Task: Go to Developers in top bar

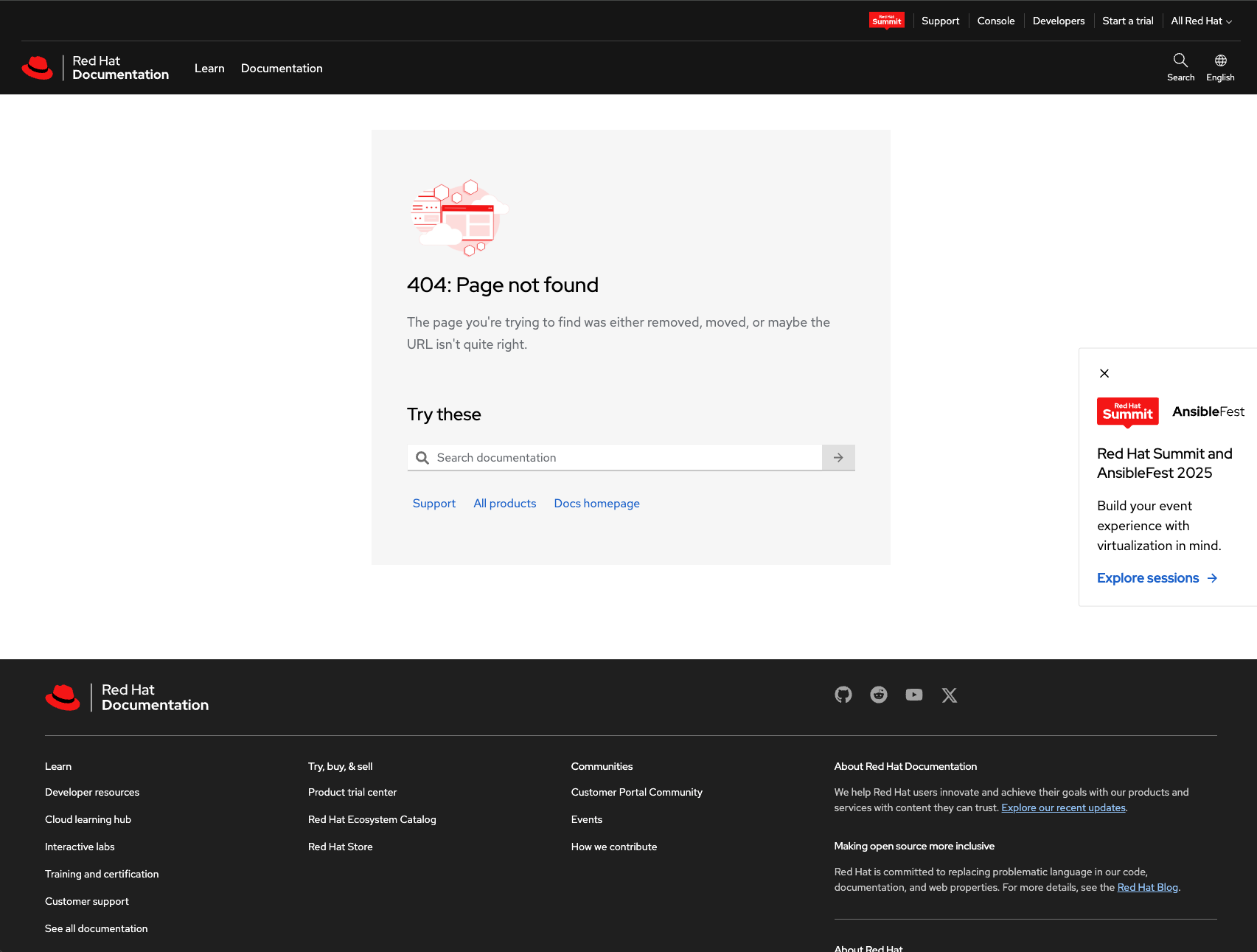Action: tap(1059, 21)
